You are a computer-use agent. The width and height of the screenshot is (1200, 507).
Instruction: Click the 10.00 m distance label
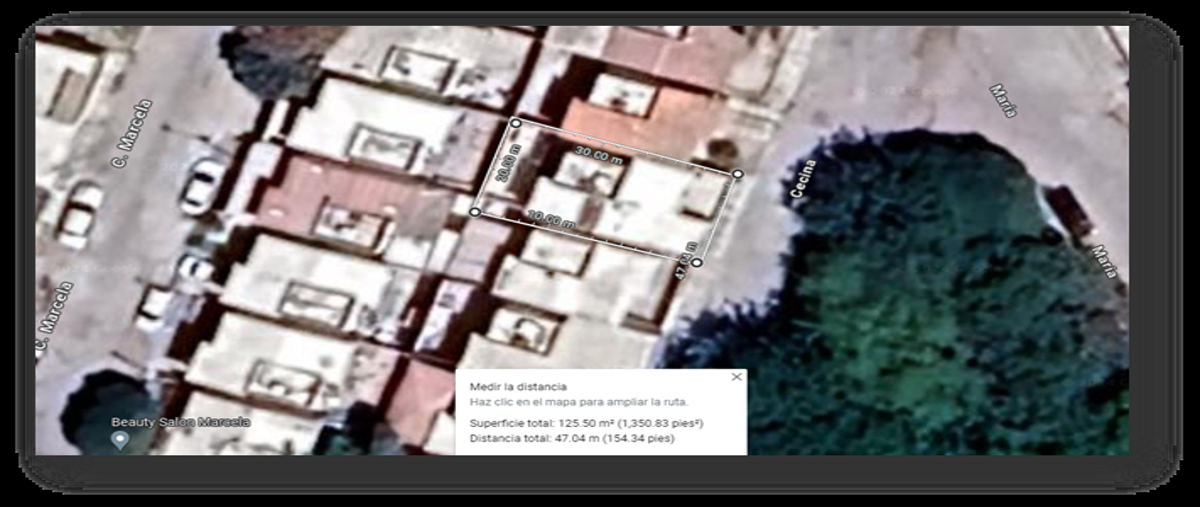coord(551,220)
